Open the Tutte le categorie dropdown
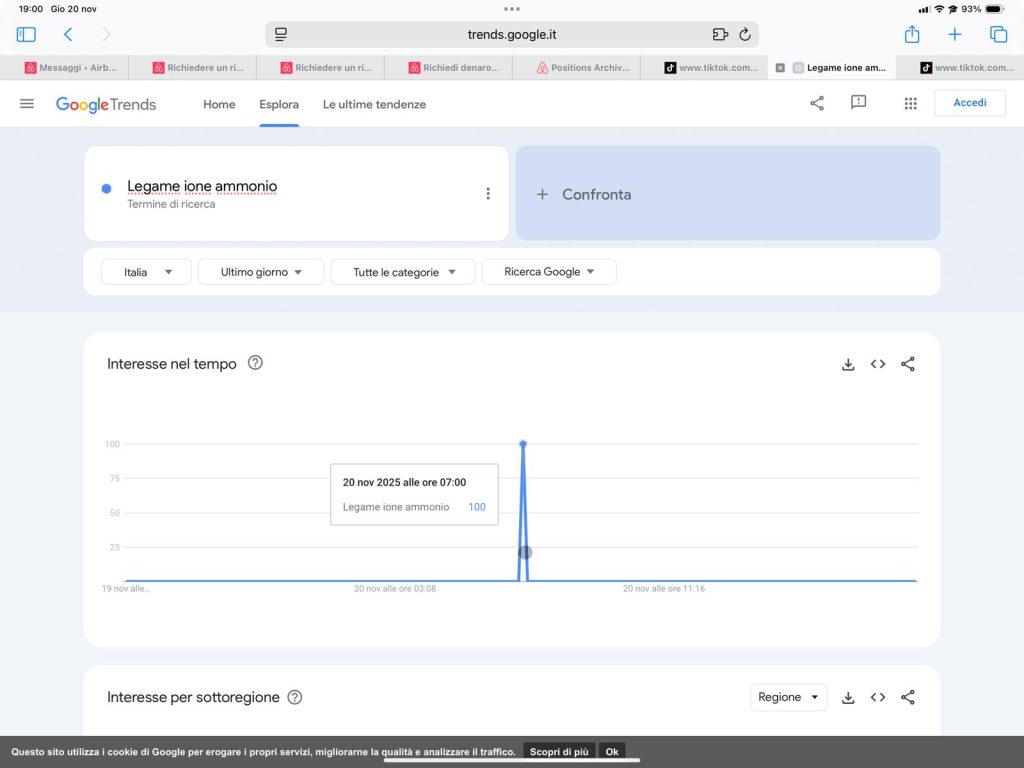The height and width of the screenshot is (768, 1024). coord(402,272)
